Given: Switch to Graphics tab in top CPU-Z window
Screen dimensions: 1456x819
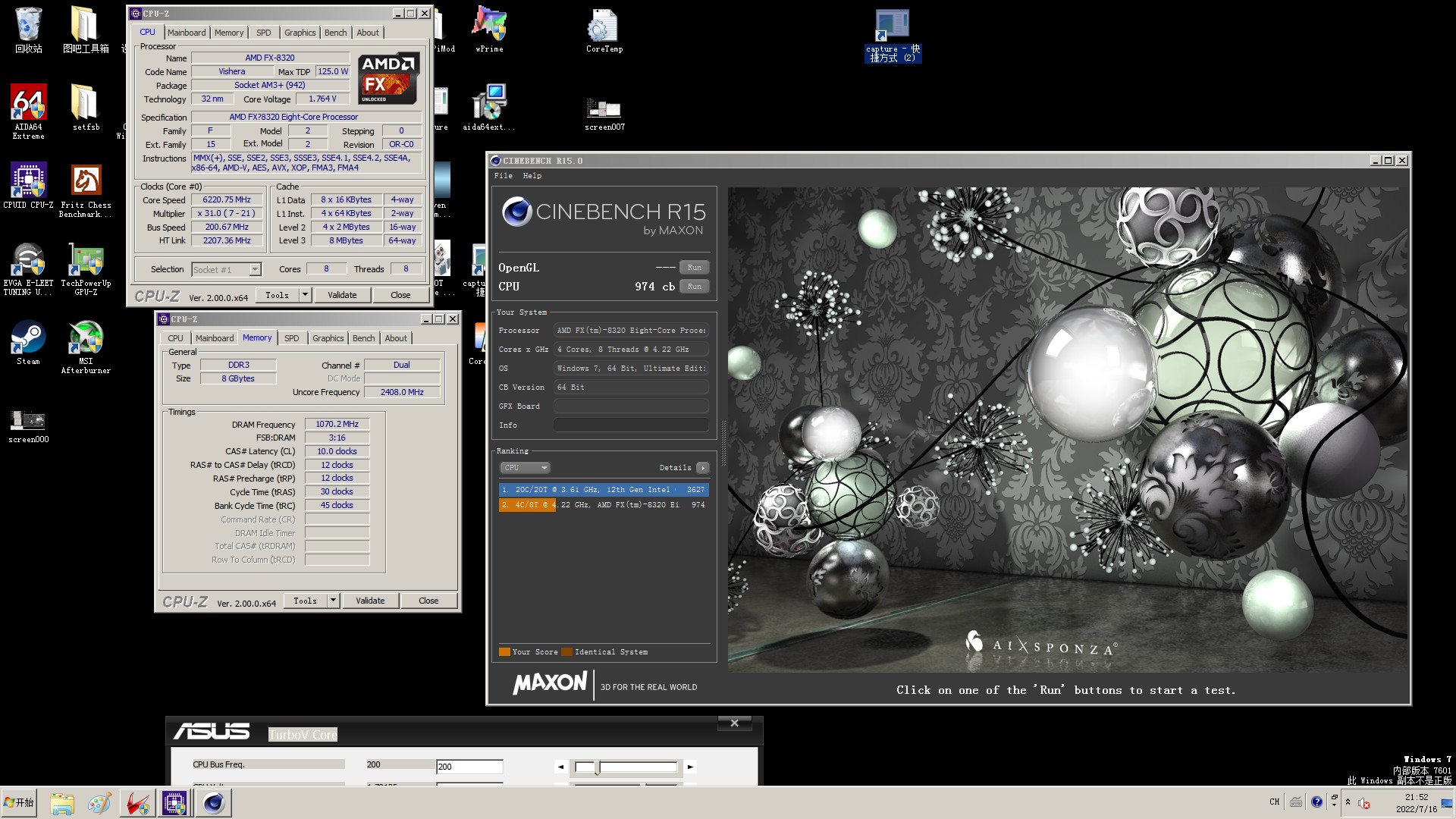Looking at the screenshot, I should tap(300, 33).
